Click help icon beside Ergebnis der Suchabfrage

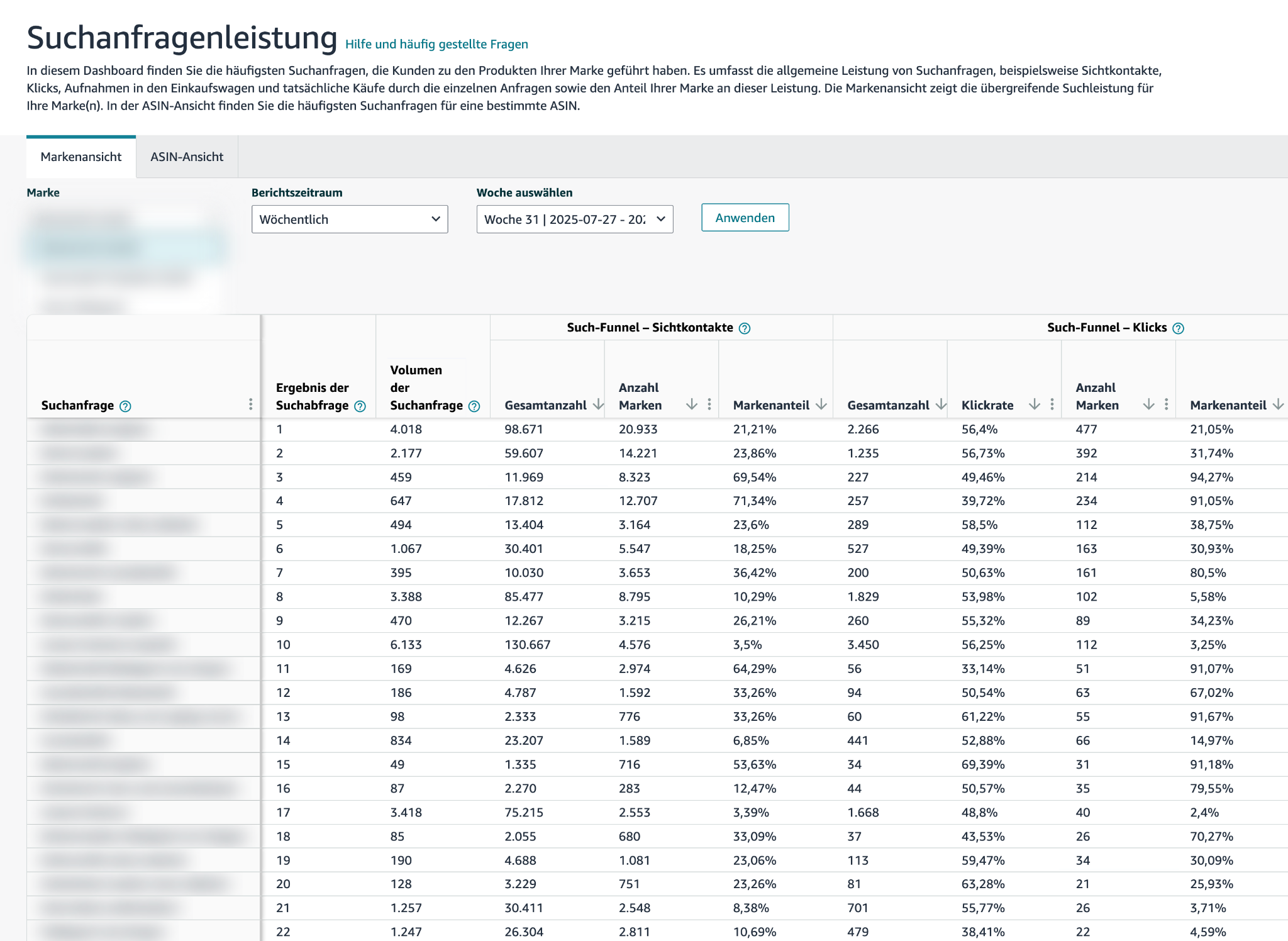[360, 406]
